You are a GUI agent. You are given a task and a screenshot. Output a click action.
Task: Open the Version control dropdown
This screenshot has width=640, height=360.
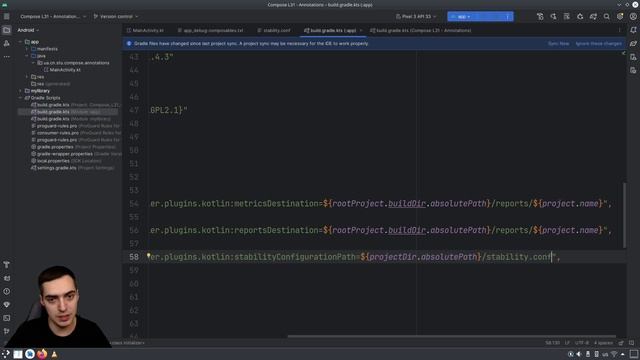coord(116,16)
